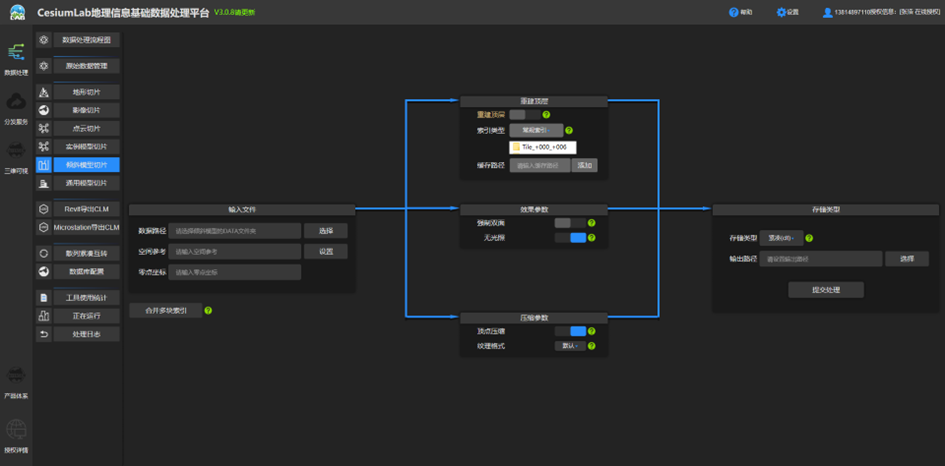Screen dimensions: 945x466
Task: Click the point-cloud icon beside 点云切片
Action: pyautogui.click(x=43, y=128)
